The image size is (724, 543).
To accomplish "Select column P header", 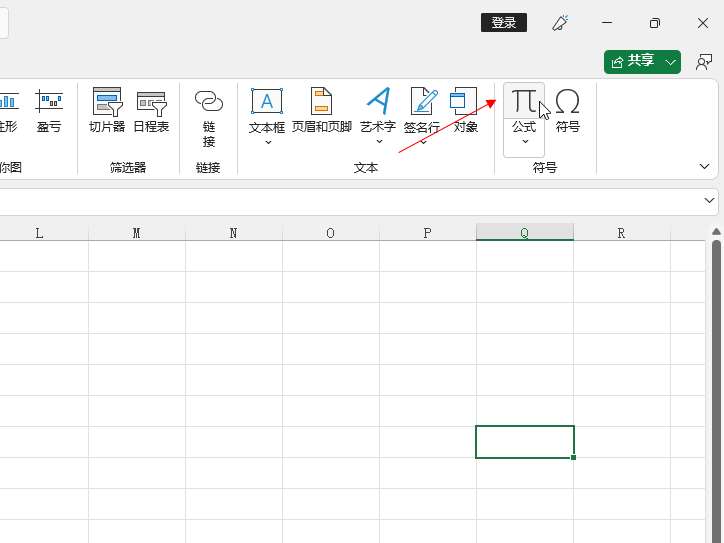I will pyautogui.click(x=428, y=232).
